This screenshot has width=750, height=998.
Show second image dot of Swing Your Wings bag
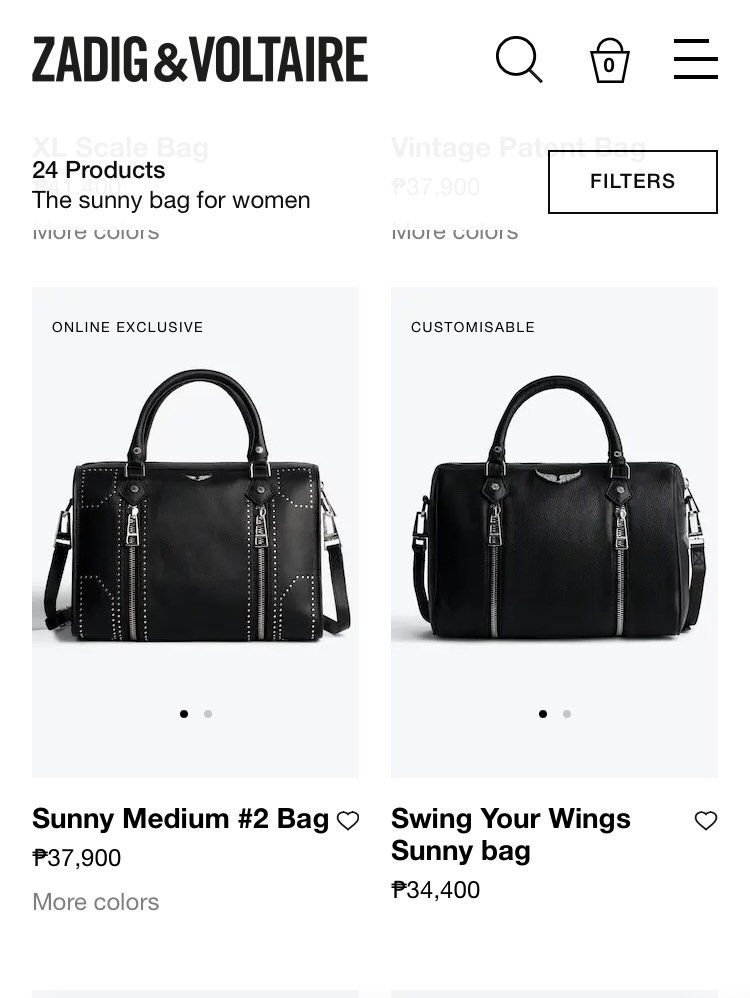[x=567, y=714]
